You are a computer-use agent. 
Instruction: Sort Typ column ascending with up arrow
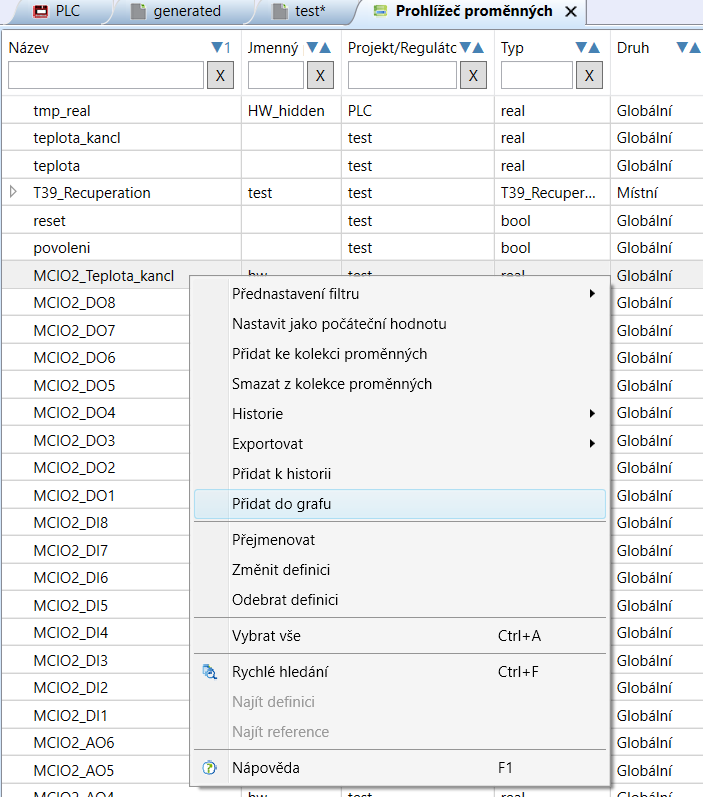click(594, 48)
